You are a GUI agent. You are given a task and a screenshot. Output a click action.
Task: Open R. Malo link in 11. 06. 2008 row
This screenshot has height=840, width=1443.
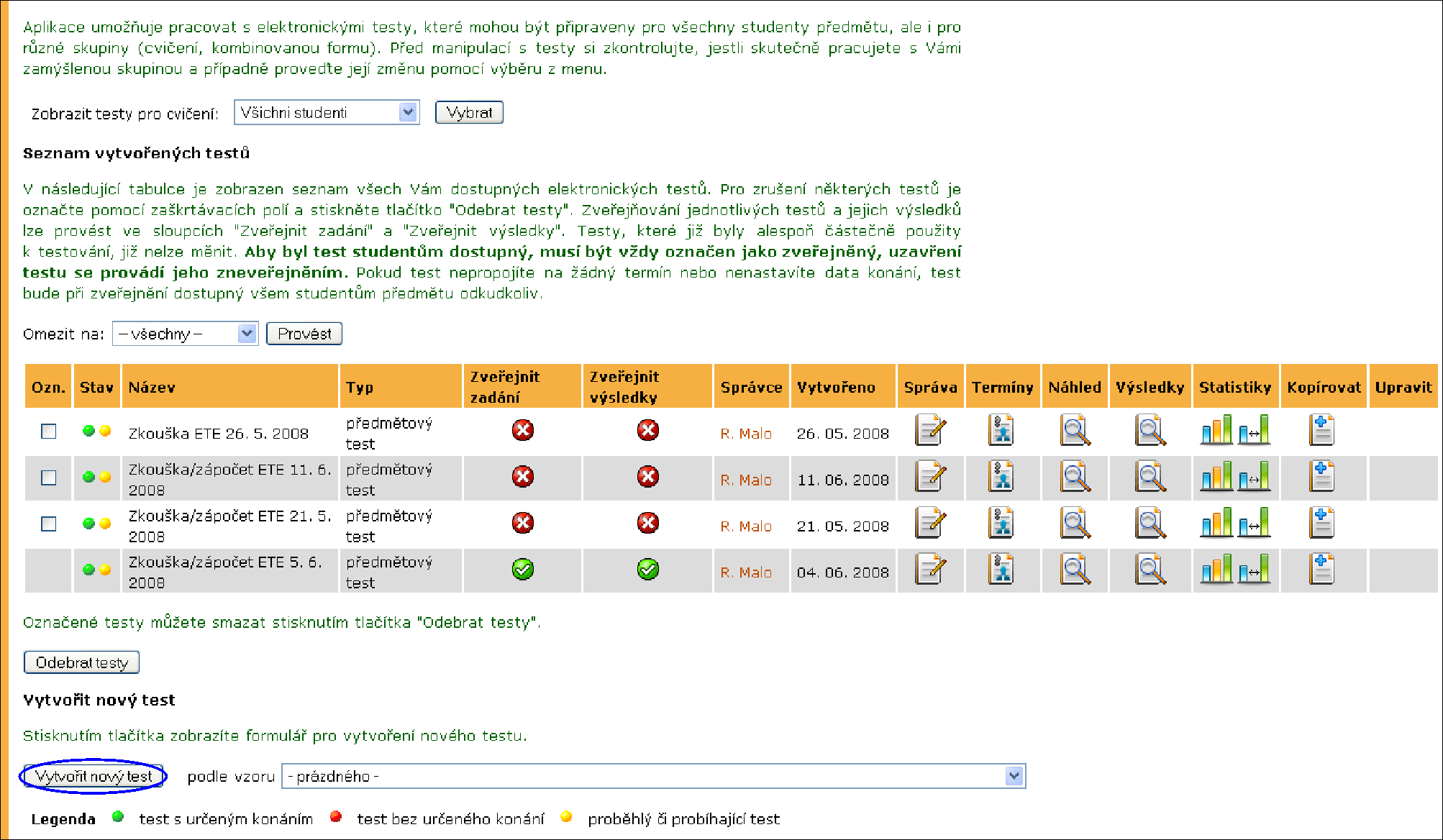coord(746,480)
